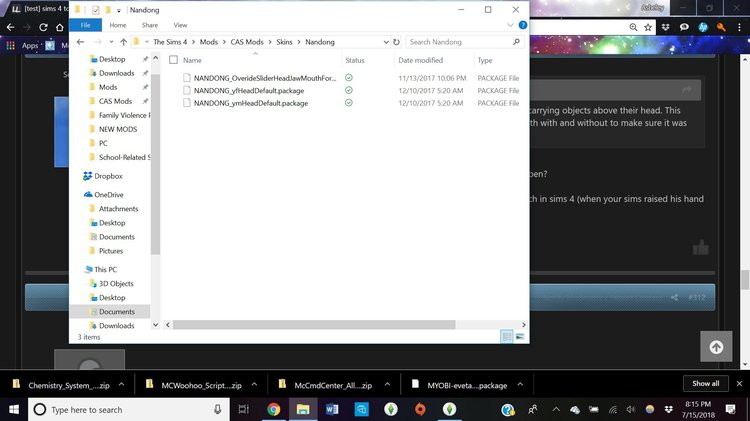Click the back arrow in File Explorer
The image size is (750, 421).
tap(80, 42)
